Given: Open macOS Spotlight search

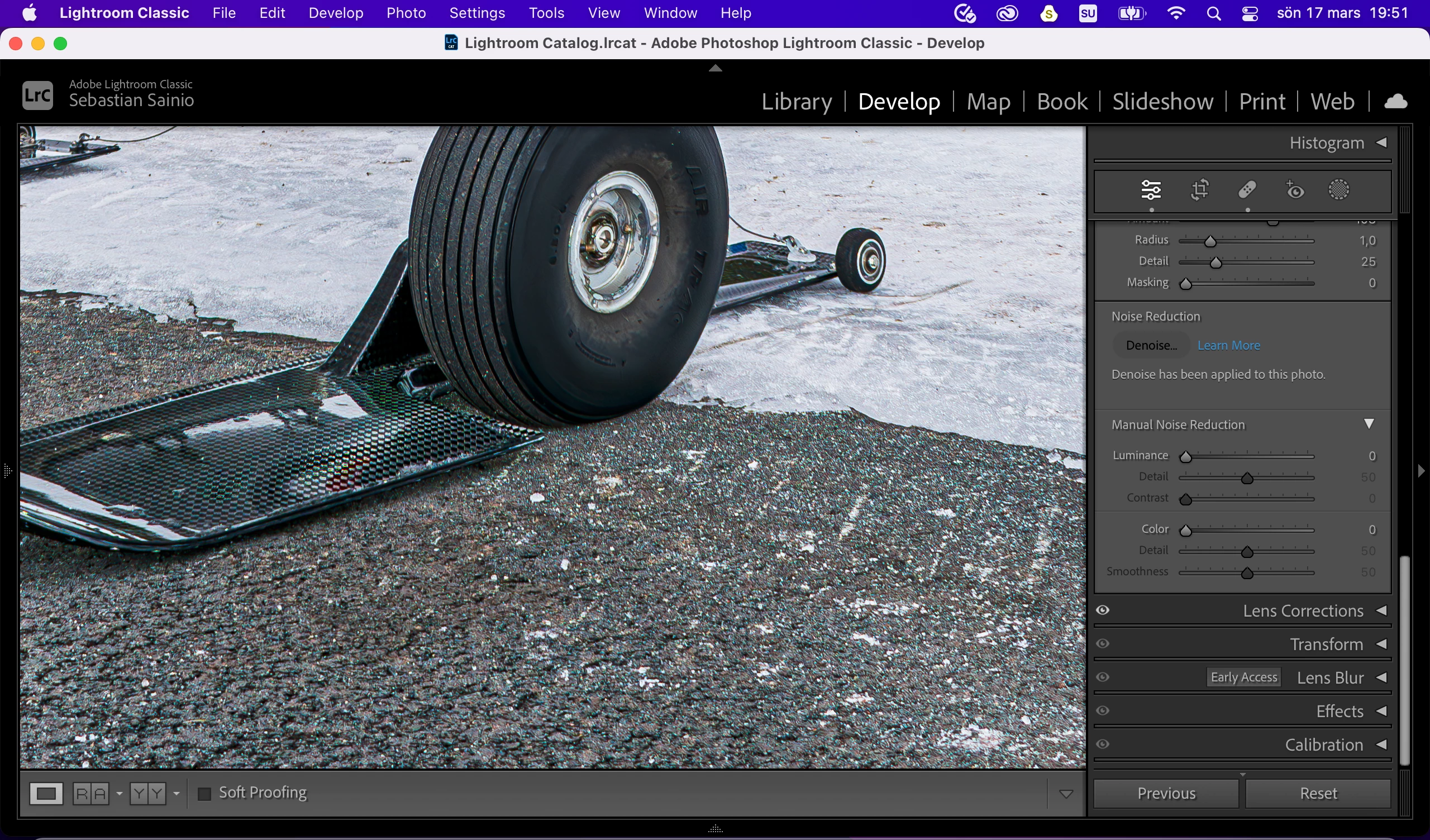Looking at the screenshot, I should 1213,13.
